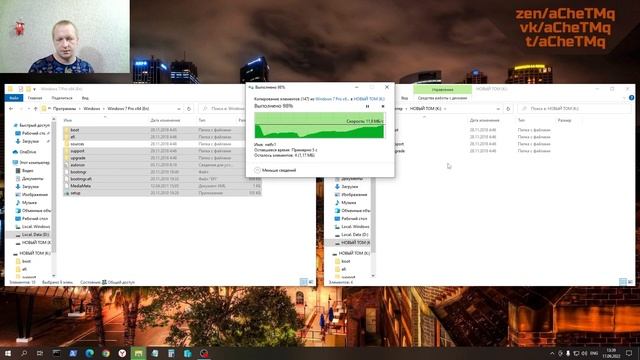Expand address bar dropdown in right Explorer
The height and width of the screenshot is (360, 640).
tap(498, 109)
